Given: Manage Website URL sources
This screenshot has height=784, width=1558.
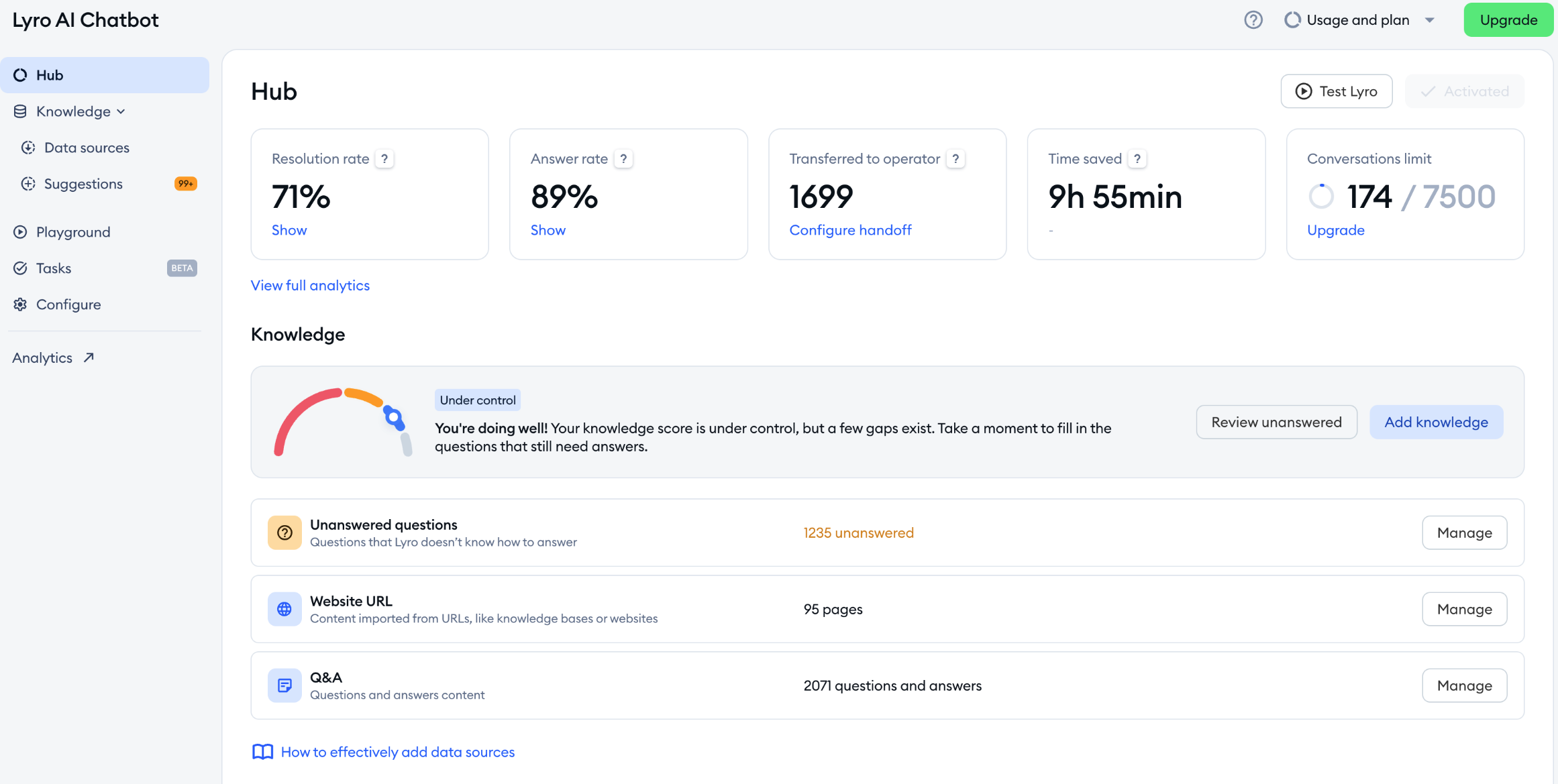Looking at the screenshot, I should click(1464, 609).
